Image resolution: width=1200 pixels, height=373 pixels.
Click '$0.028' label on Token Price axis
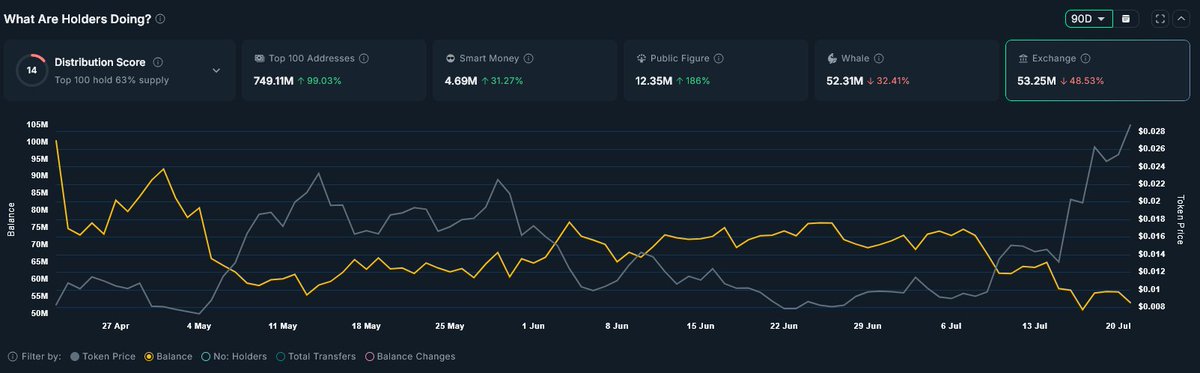click(1151, 132)
